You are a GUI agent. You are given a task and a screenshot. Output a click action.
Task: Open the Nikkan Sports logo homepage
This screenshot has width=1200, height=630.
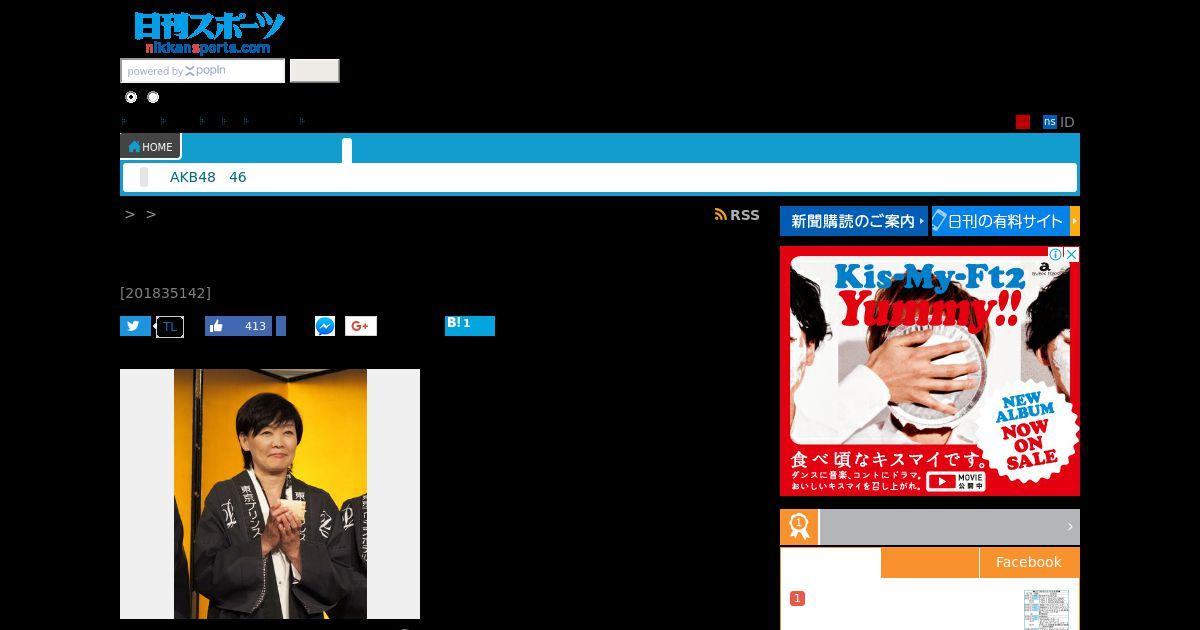[x=209, y=33]
